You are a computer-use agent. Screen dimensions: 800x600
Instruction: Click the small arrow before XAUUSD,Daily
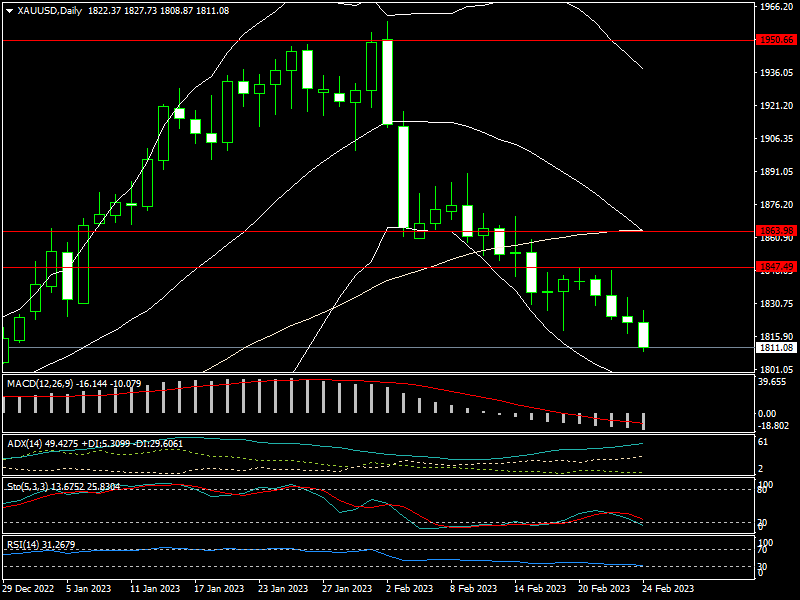[x=9, y=10]
